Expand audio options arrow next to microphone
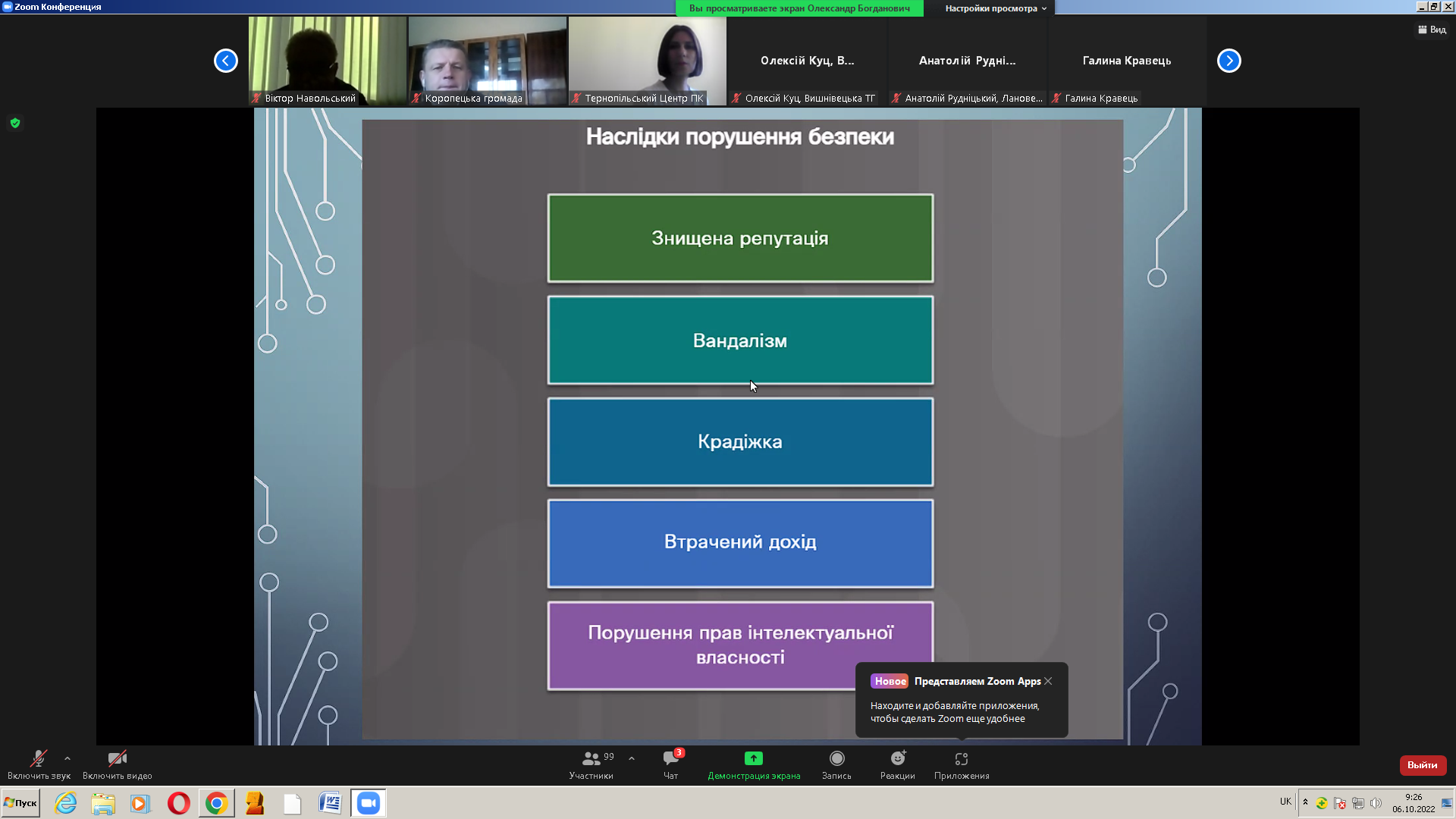 point(67,758)
